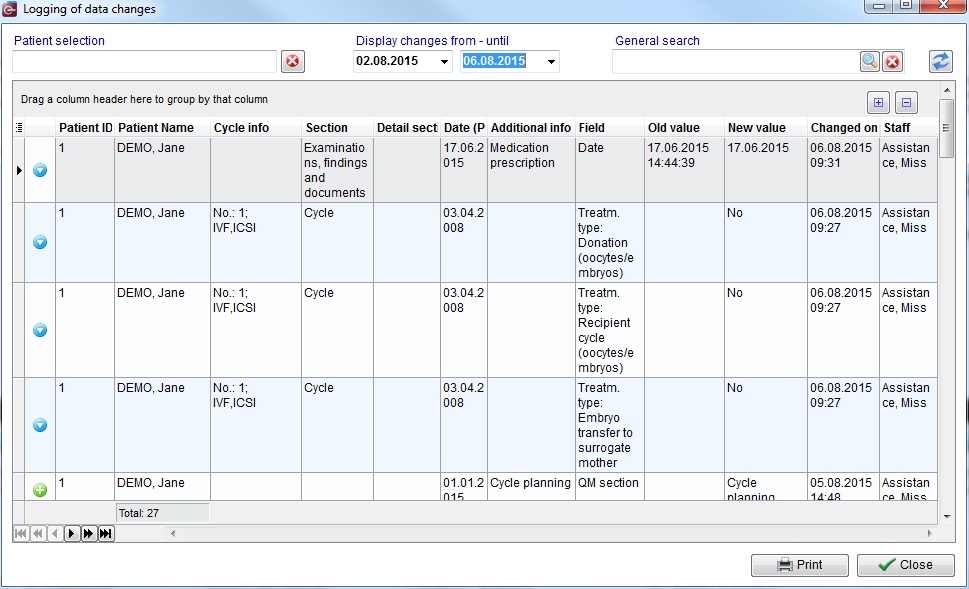Expand all groups with plus icon
Screen dimensions: 969x589
878,103
